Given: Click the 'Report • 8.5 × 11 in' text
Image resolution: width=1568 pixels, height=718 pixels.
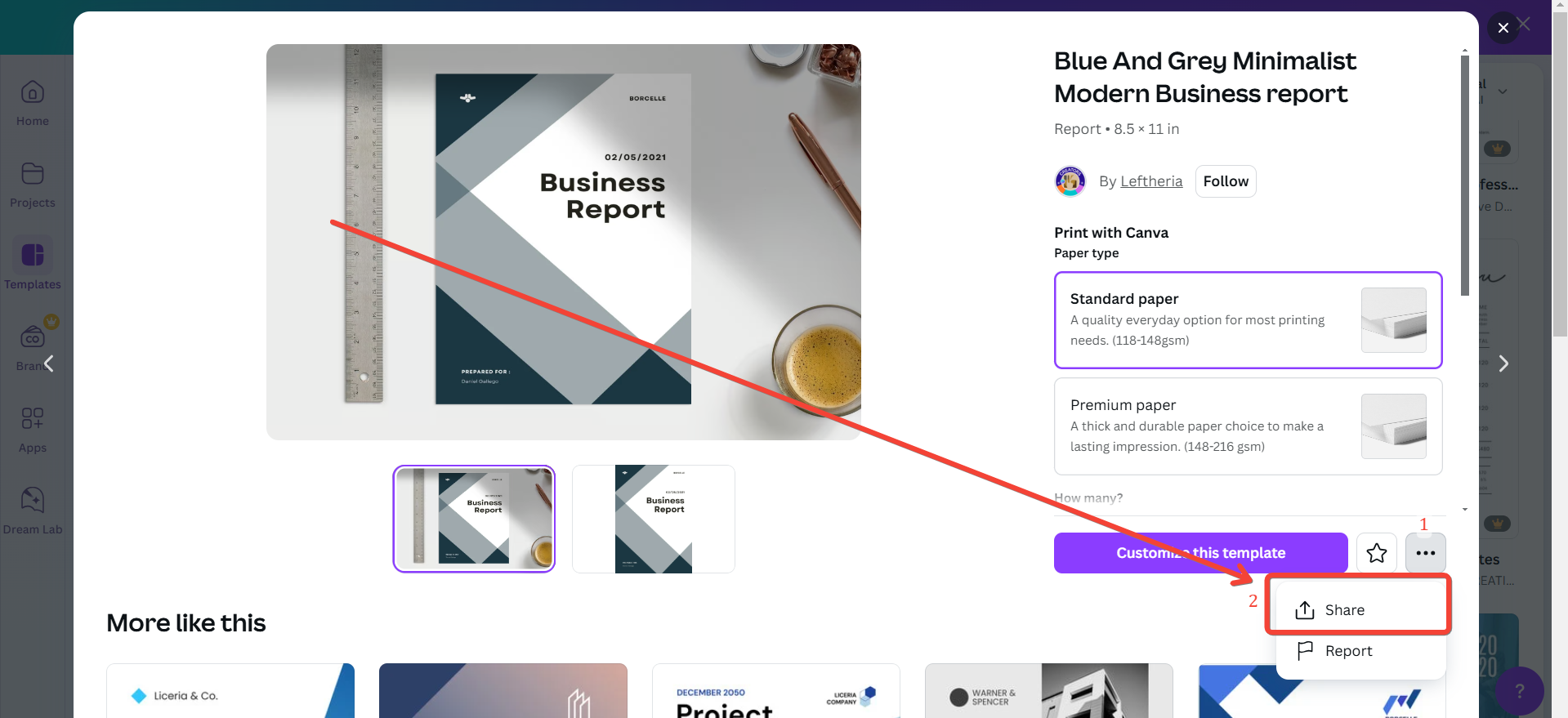Looking at the screenshot, I should (1117, 129).
